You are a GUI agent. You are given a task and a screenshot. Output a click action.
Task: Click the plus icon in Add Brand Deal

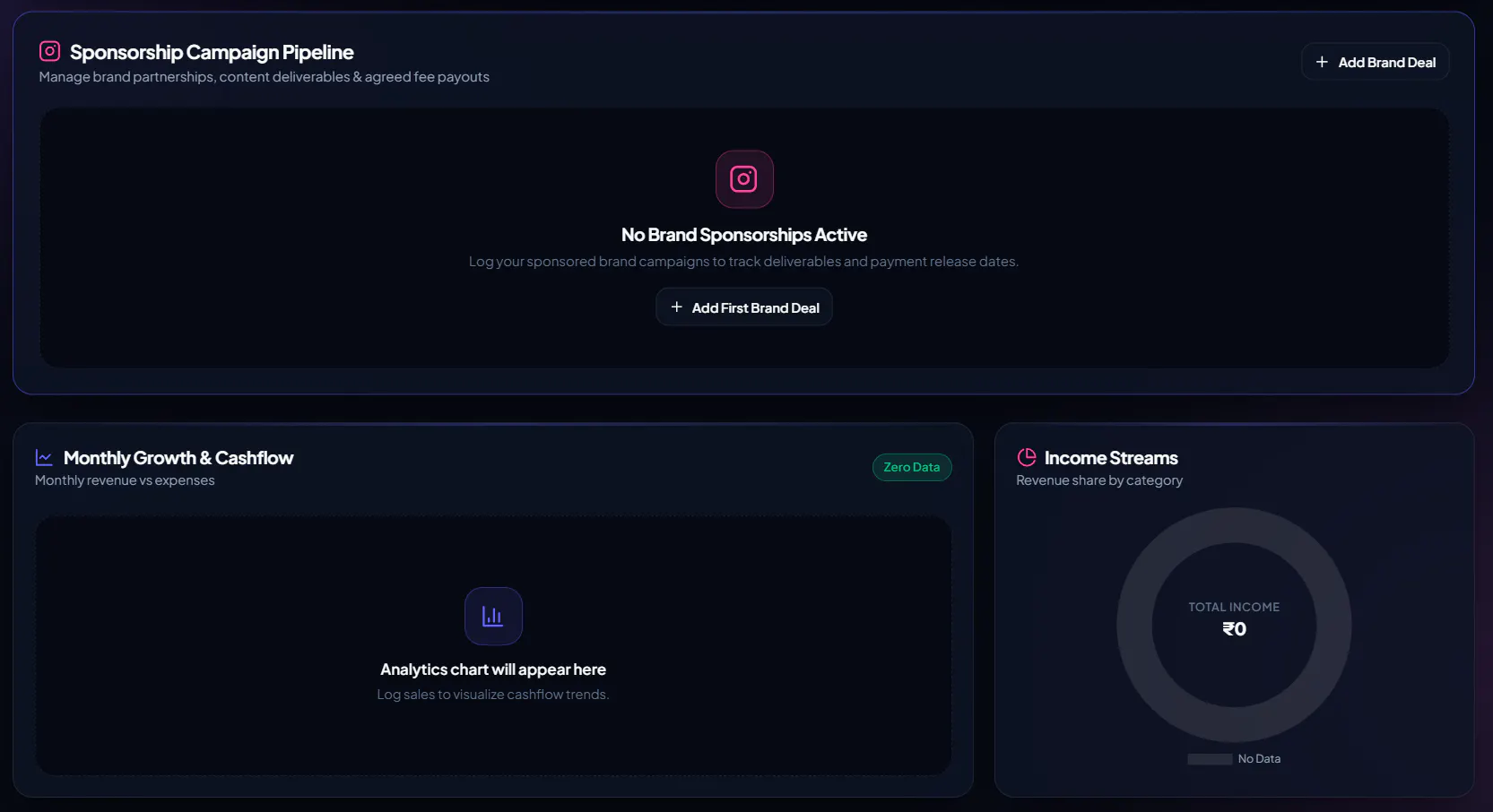pos(1322,62)
